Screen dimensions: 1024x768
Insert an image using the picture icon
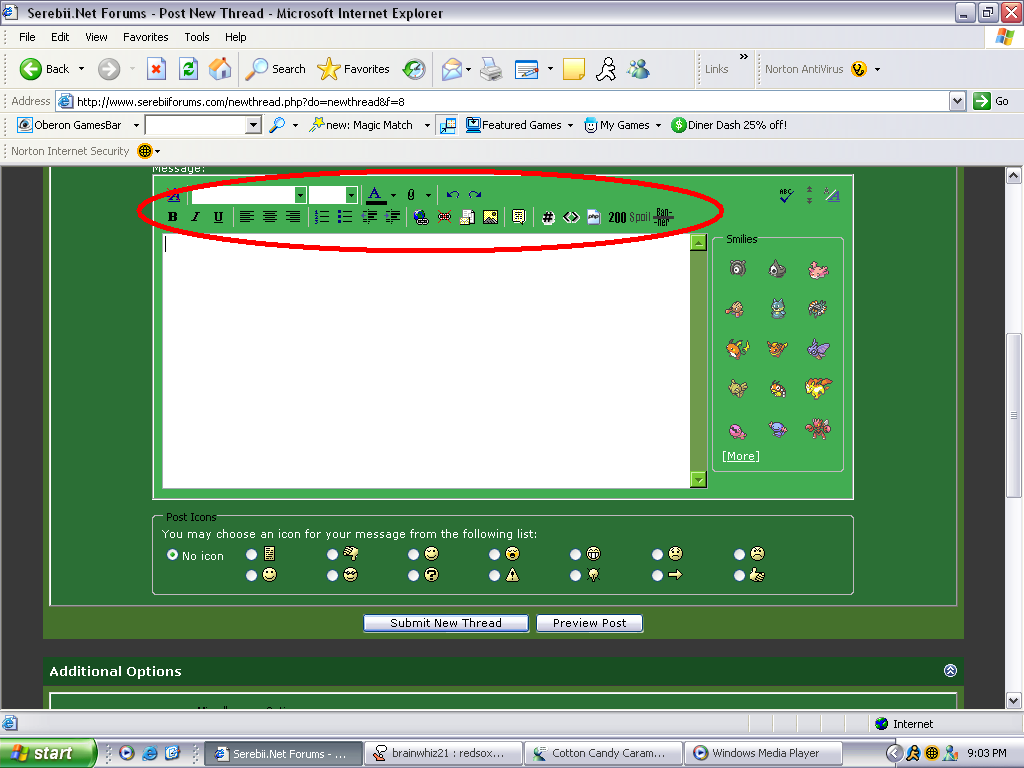tap(490, 217)
